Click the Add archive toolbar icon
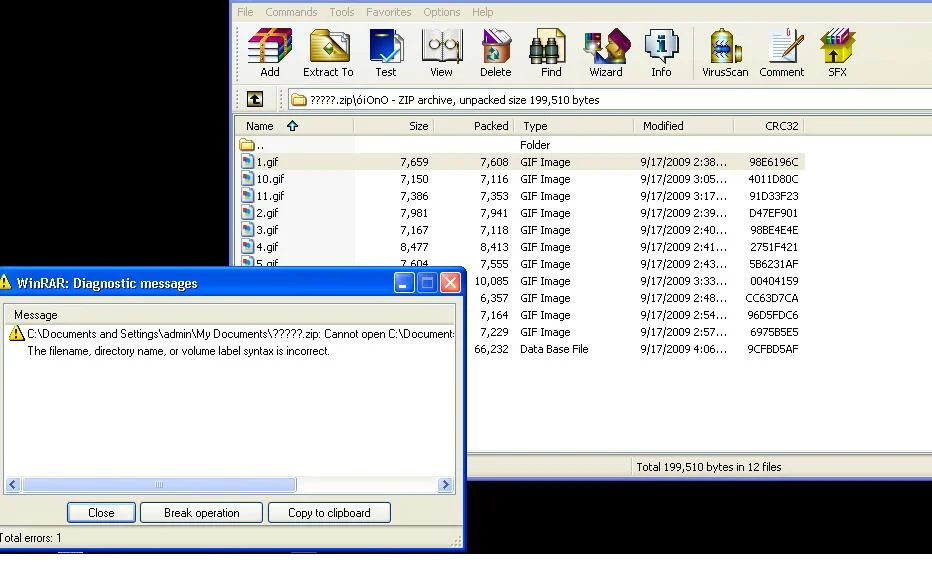 click(269, 52)
